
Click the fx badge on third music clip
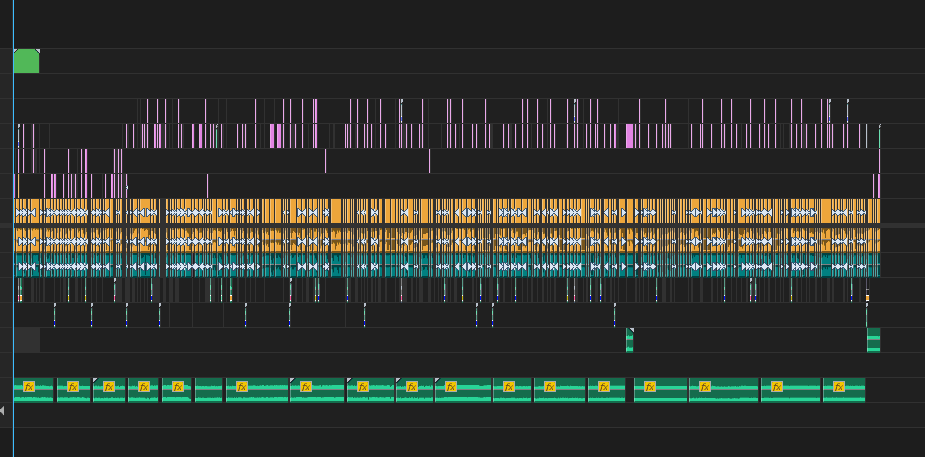[x=109, y=387]
